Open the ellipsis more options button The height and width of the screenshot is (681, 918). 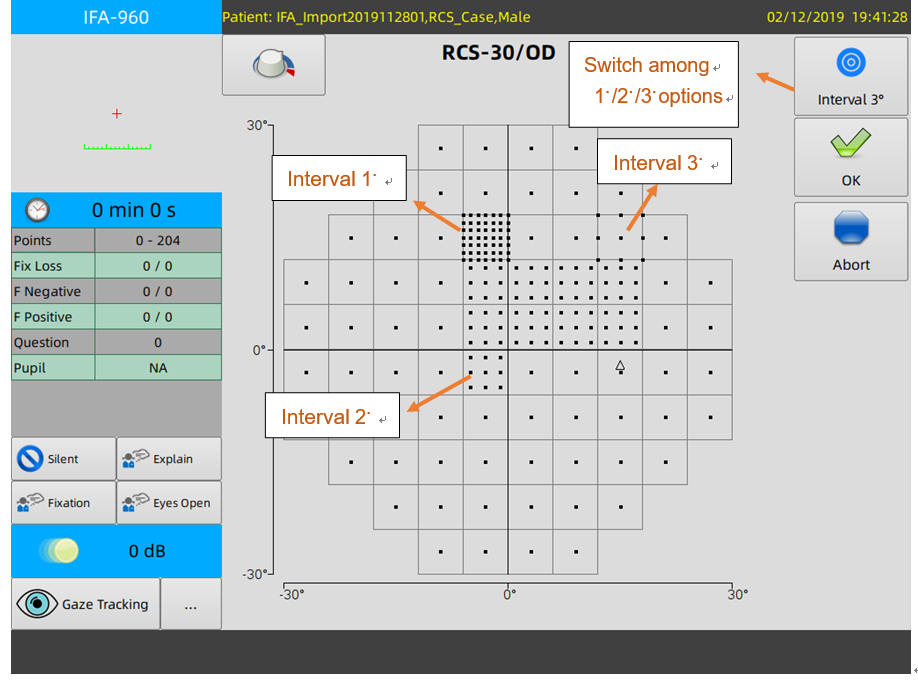tap(190, 604)
